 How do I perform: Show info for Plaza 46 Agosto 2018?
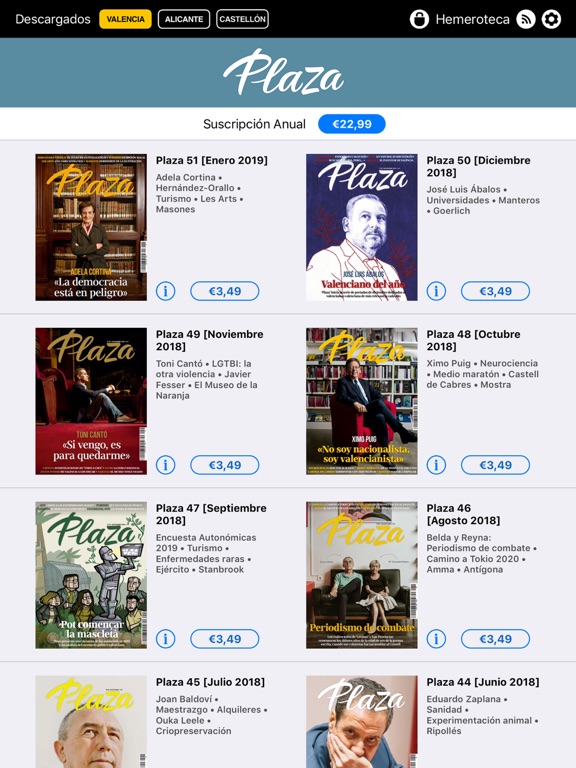pos(436,639)
